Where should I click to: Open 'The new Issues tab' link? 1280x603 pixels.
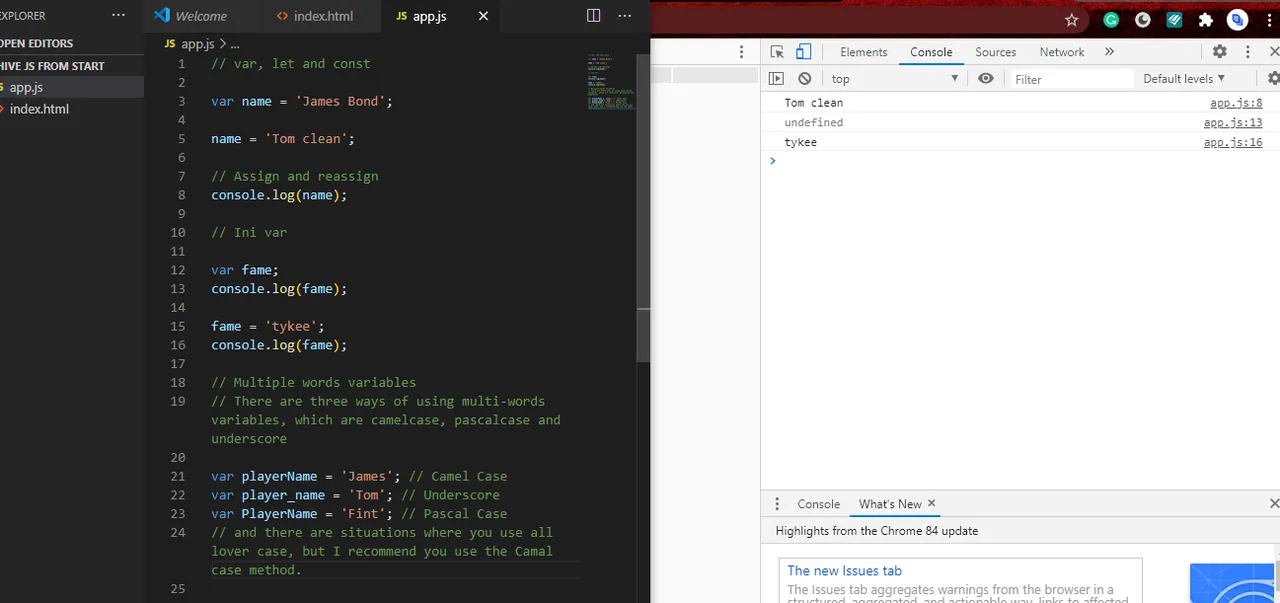[x=844, y=571]
